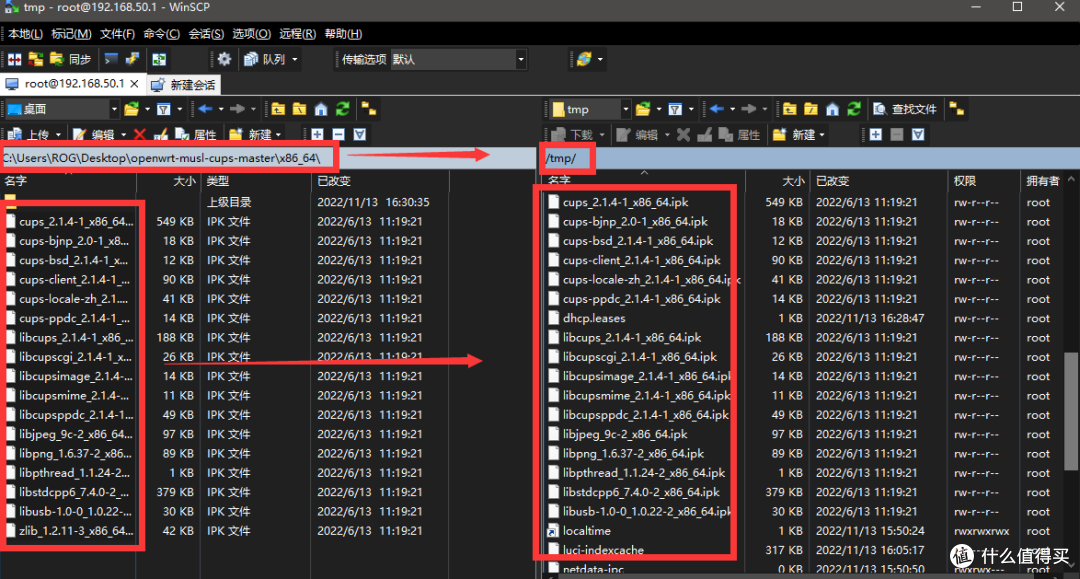The image size is (1080, 579).
Task: Select dhcp.leases in the remote panel
Action: (593, 318)
